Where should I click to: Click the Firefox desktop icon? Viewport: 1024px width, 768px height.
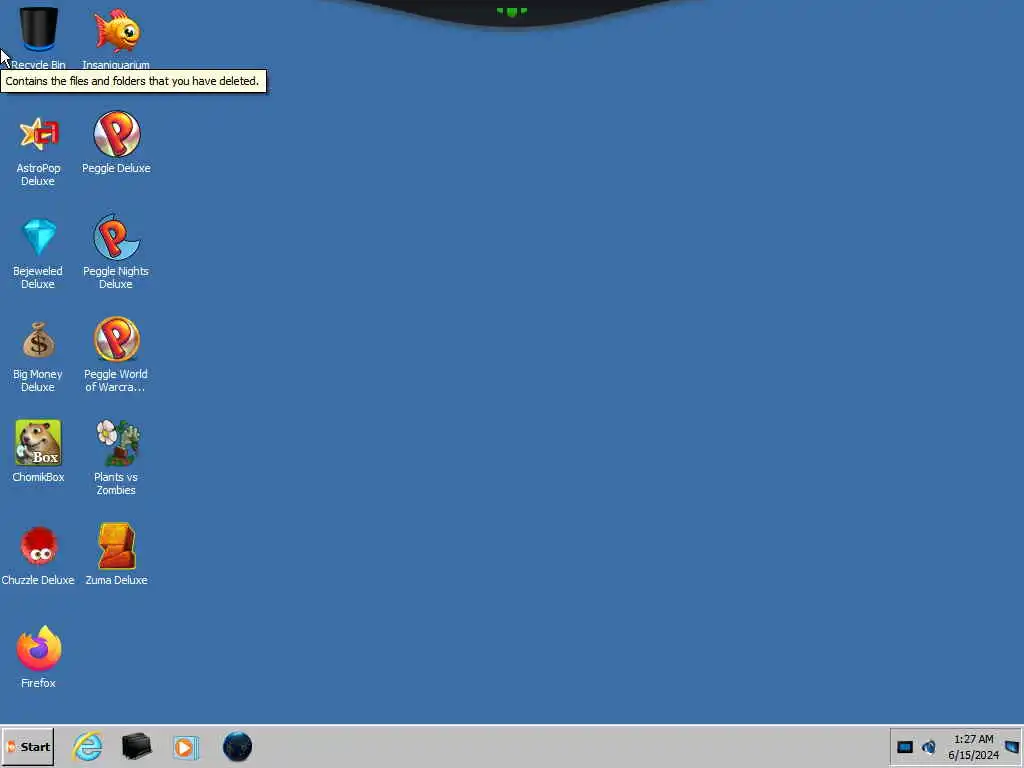tap(39, 648)
